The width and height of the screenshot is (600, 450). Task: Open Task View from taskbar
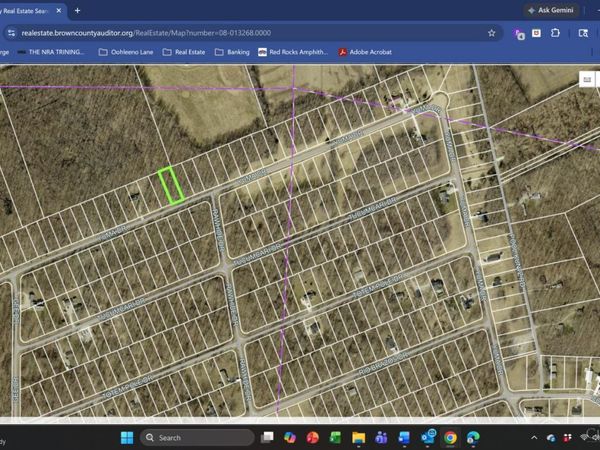(x=267, y=437)
